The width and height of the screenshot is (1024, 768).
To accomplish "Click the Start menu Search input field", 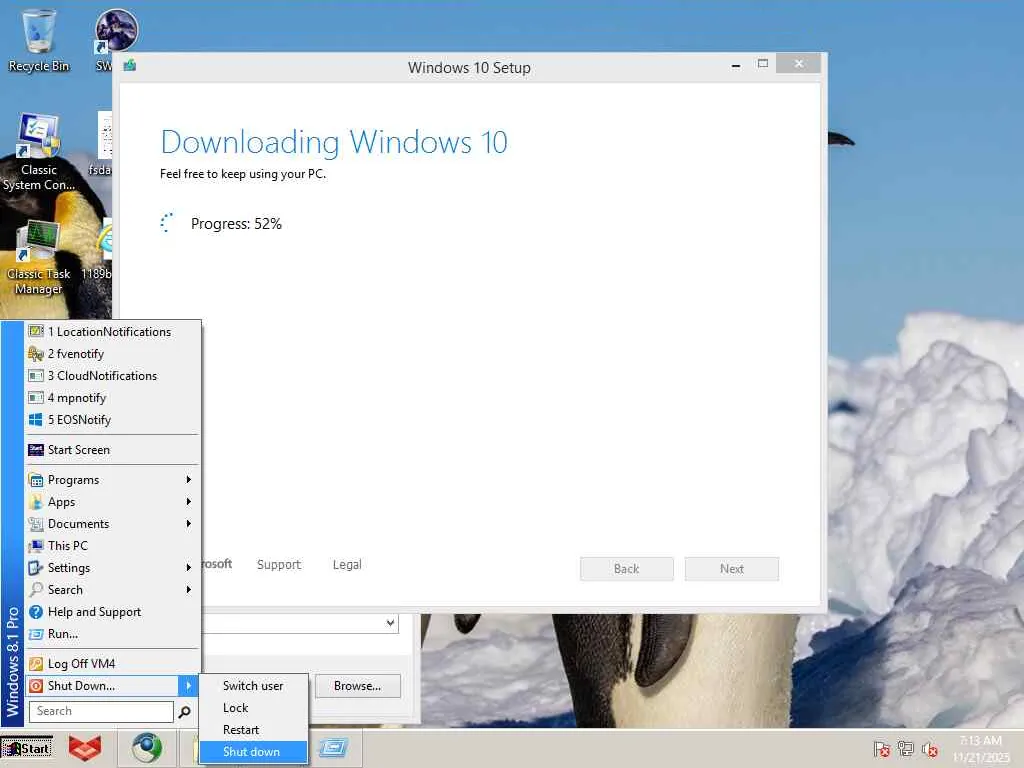I will [101, 711].
